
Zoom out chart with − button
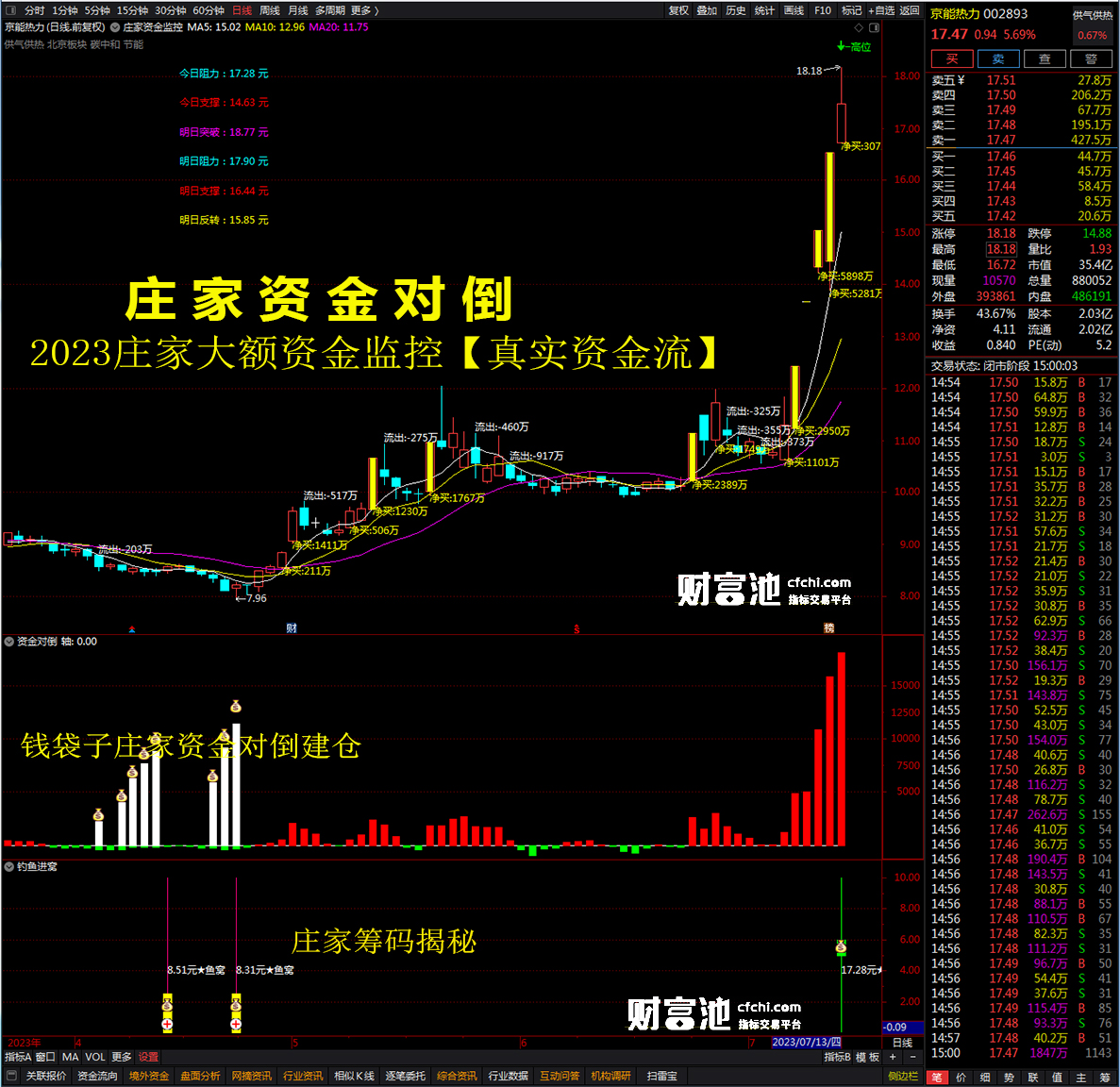(x=912, y=1057)
